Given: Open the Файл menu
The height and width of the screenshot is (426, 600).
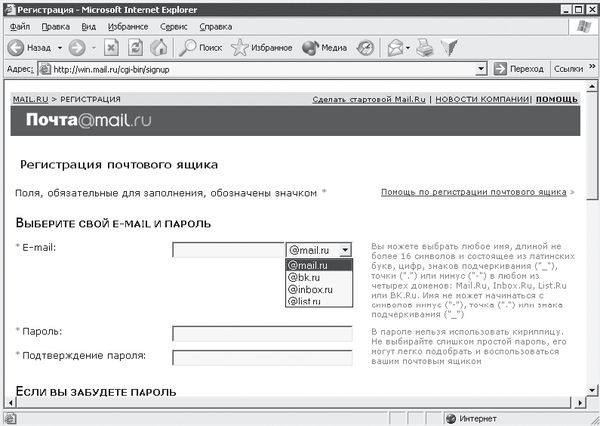Looking at the screenshot, I should click(x=19, y=25).
